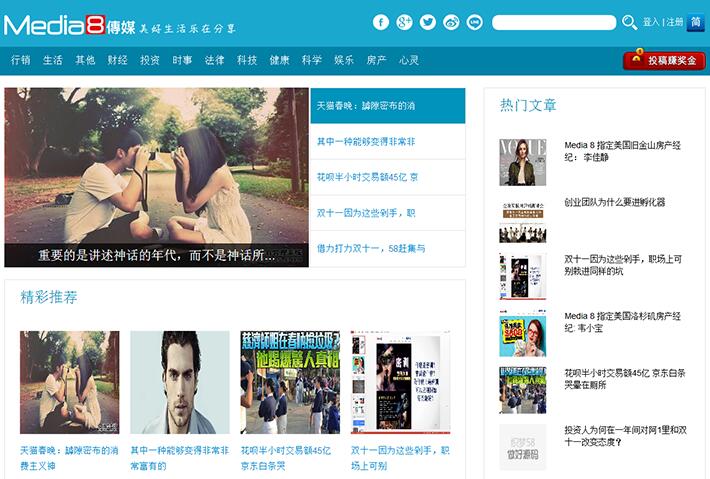
Task: Select the 花呗半小时交易额45亿 slider headline
Action: click(387, 177)
